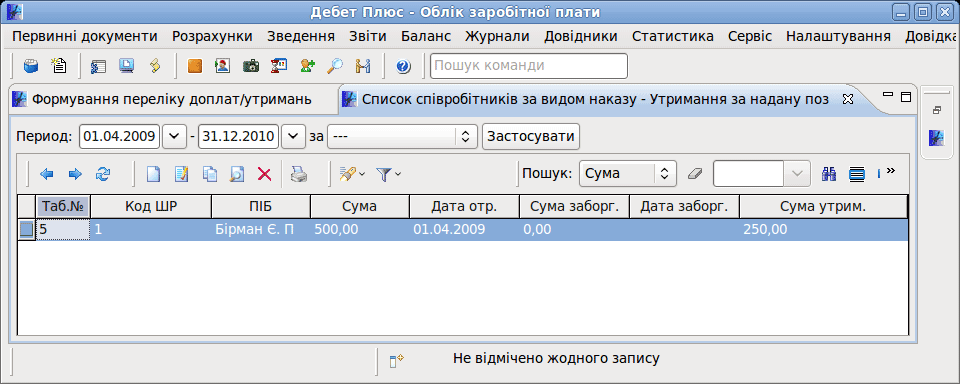Click the status bar marker icon

click(x=397, y=361)
